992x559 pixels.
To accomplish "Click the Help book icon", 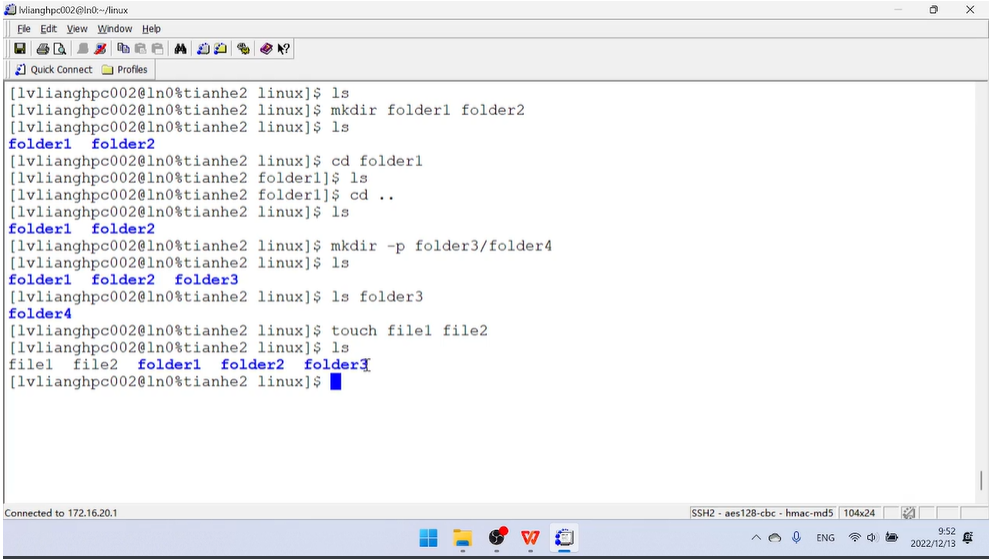I will (266, 49).
